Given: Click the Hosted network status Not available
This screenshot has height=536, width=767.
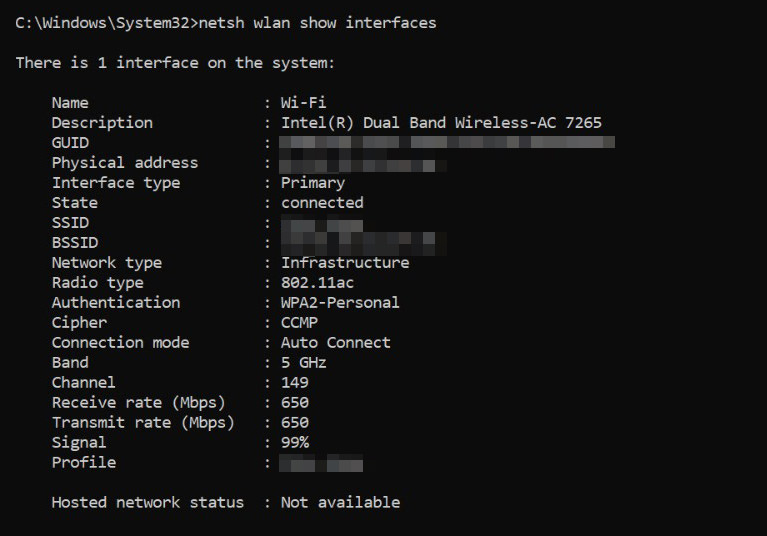Looking at the screenshot, I should coord(340,503).
